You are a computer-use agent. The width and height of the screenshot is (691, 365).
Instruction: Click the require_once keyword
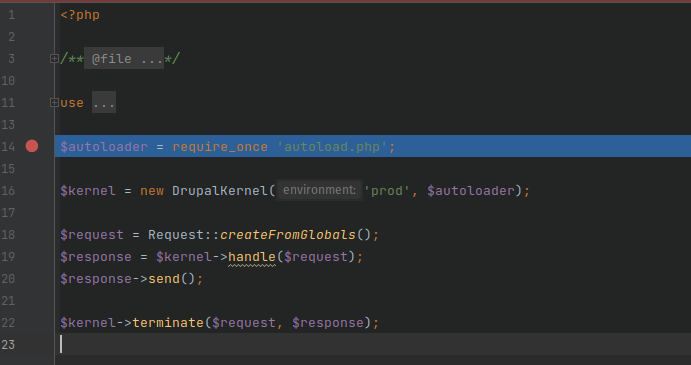click(x=220, y=147)
